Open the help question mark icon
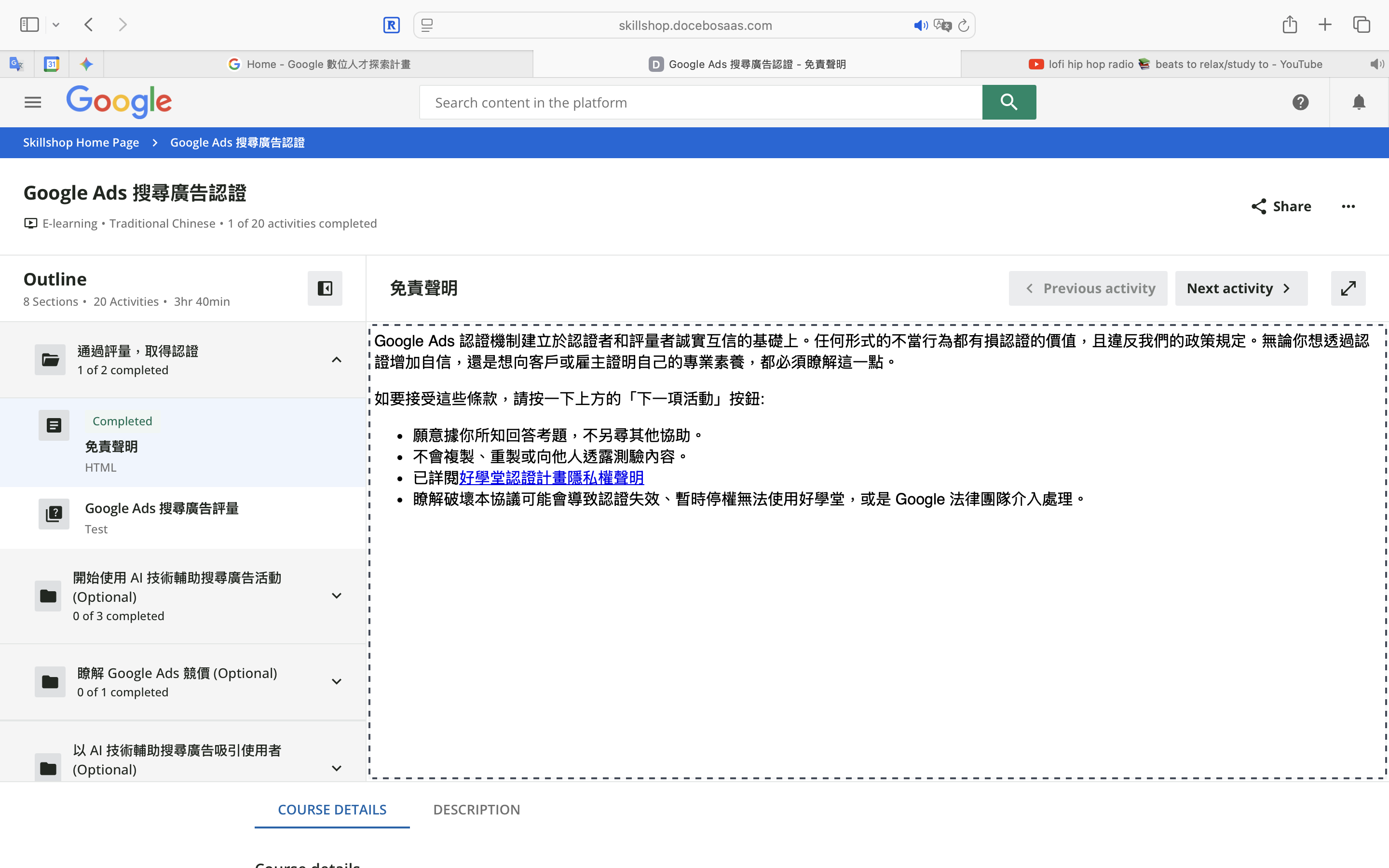1389x868 pixels. pos(1300,102)
